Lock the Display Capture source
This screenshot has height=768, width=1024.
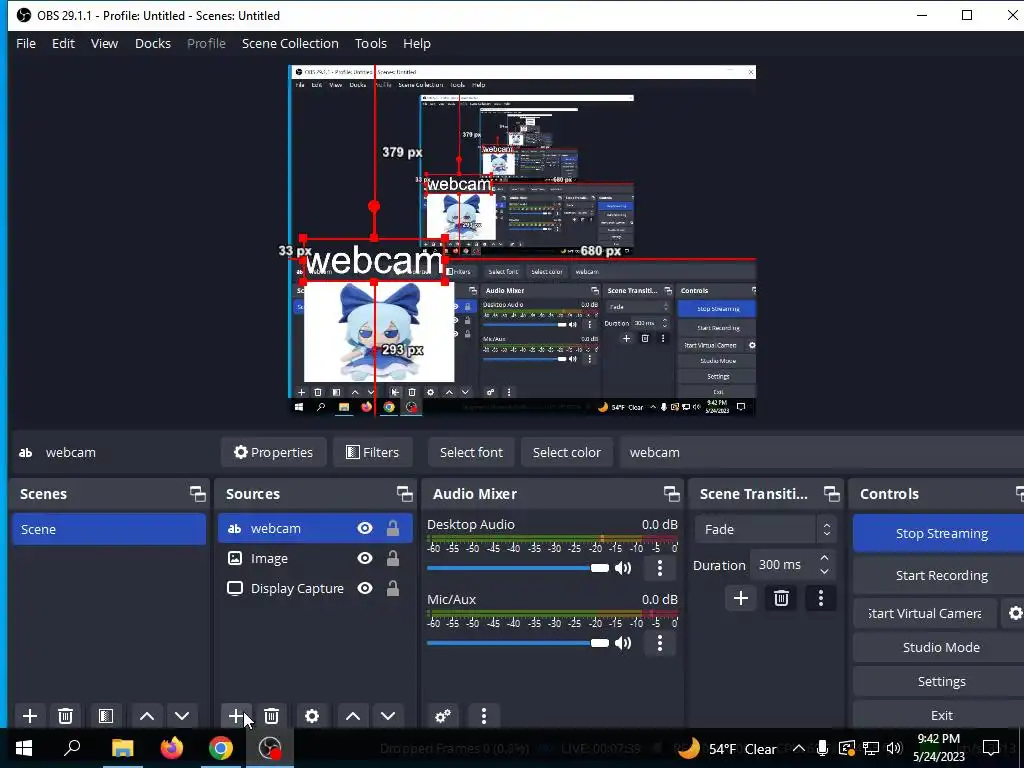tap(392, 588)
